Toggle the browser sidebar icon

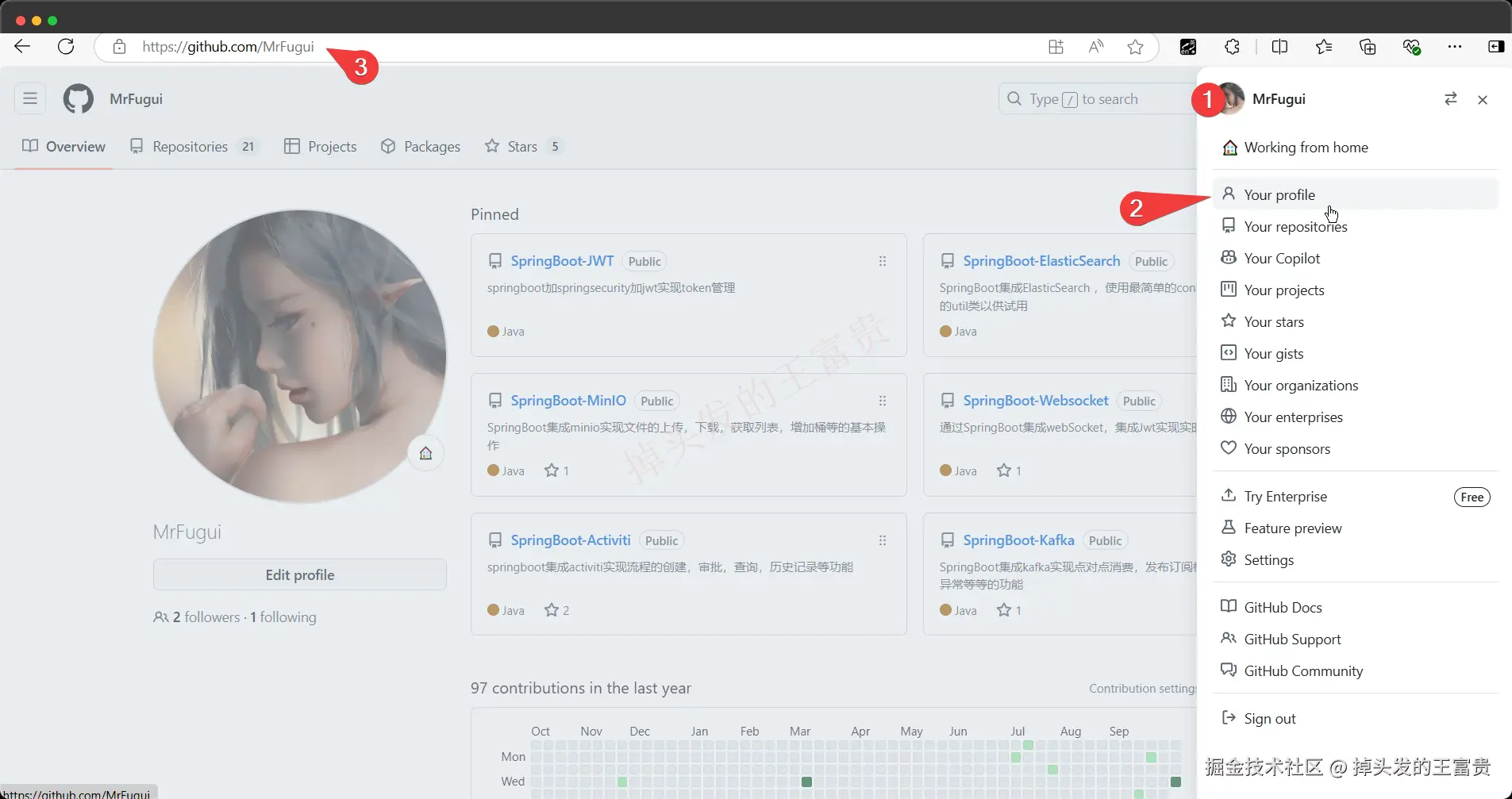pos(1496,47)
